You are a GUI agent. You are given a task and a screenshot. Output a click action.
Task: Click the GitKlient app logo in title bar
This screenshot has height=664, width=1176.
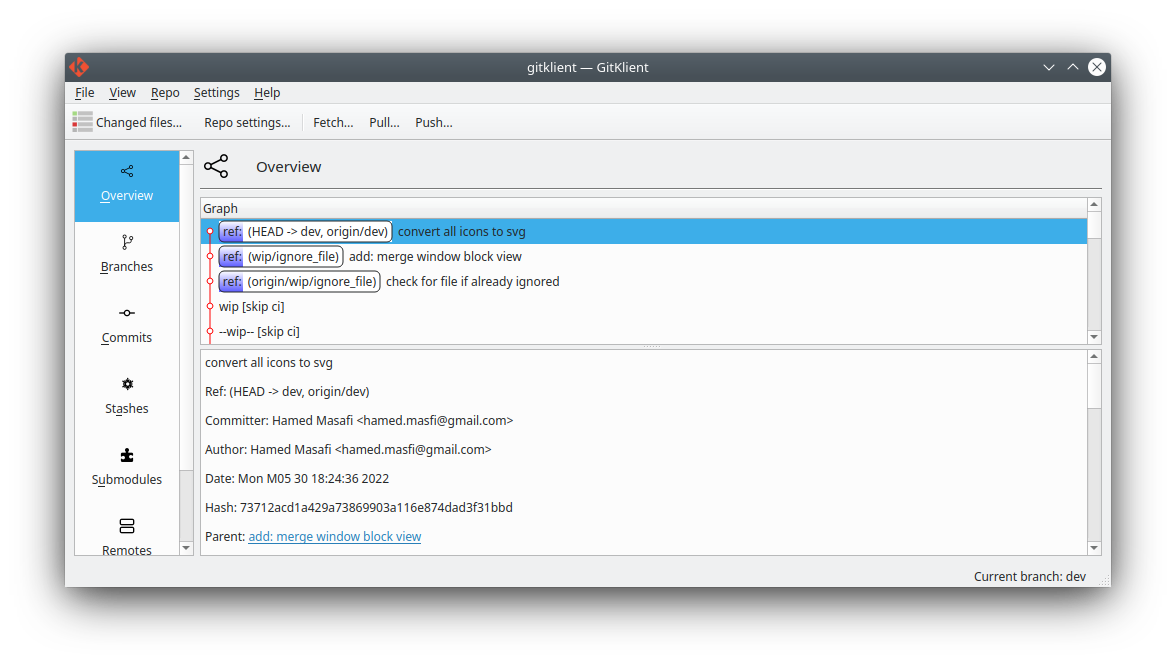(x=79, y=67)
